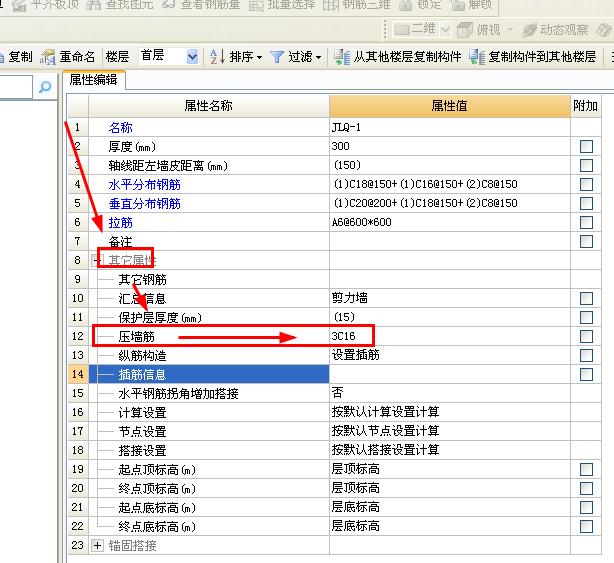Click the 二维 view mode icon
Screen dimensions: 614x563
click(x=402, y=30)
